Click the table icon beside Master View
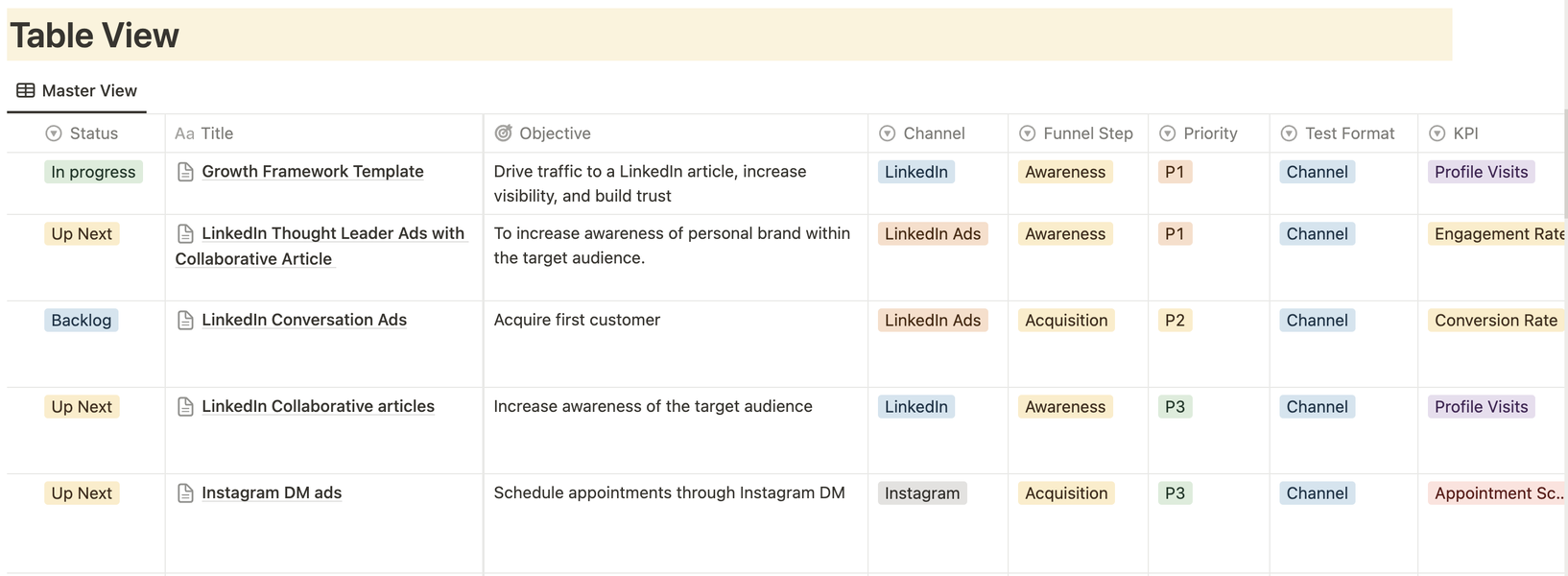Image resolution: width=1568 pixels, height=576 pixels. [26, 90]
